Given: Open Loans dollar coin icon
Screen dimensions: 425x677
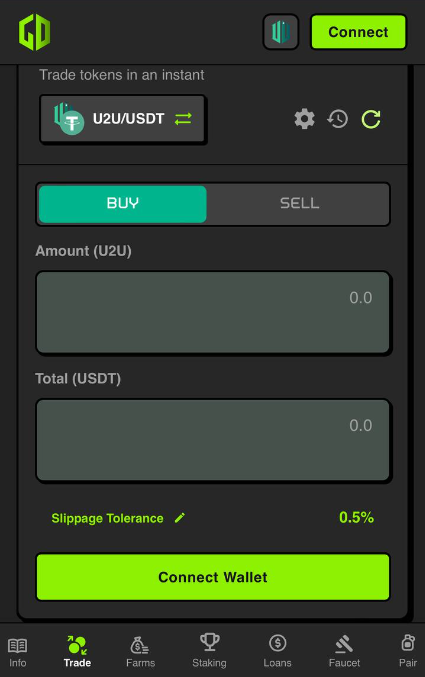Looking at the screenshot, I should point(277,643).
